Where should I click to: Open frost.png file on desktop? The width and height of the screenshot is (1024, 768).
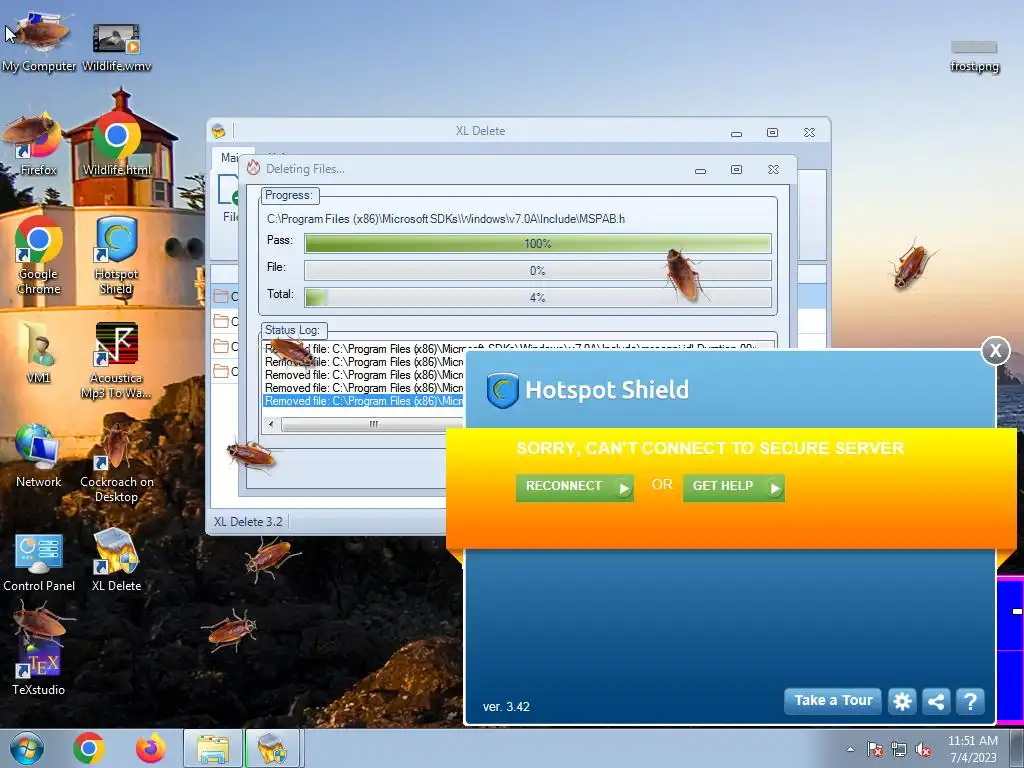[x=974, y=57]
